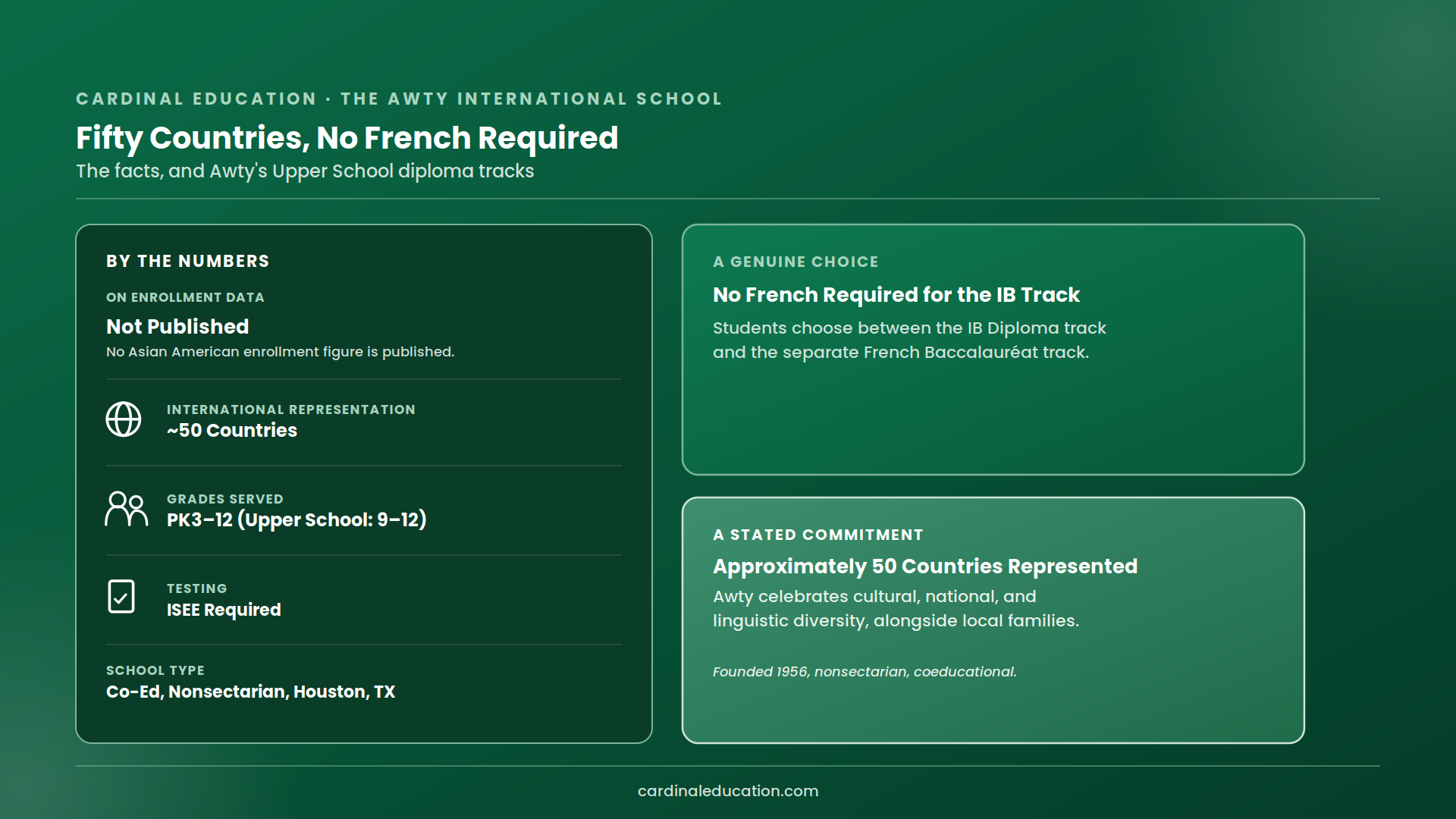Screen dimensions: 1456x819
Task: Select the 'Not Published' value
Action: (177, 327)
